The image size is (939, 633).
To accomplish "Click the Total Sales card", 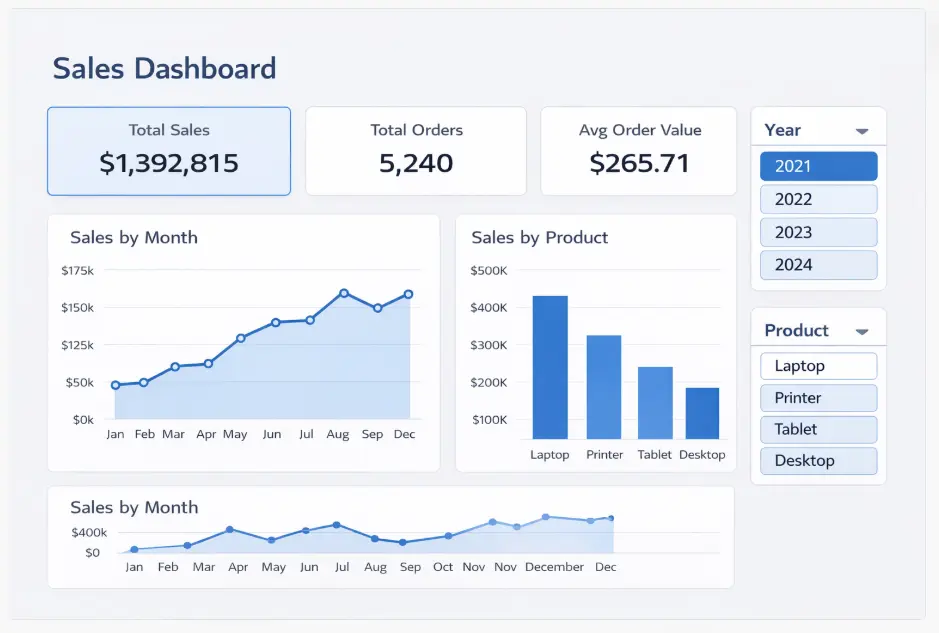I will 169,151.
